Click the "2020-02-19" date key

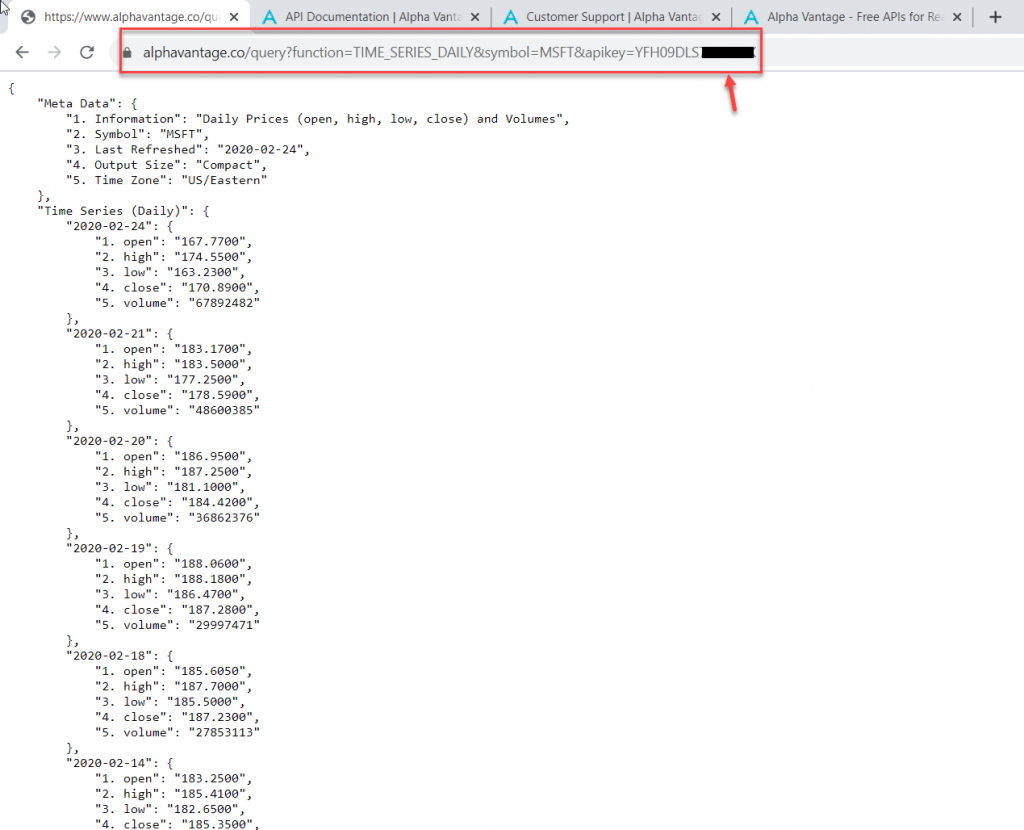[x=112, y=549]
